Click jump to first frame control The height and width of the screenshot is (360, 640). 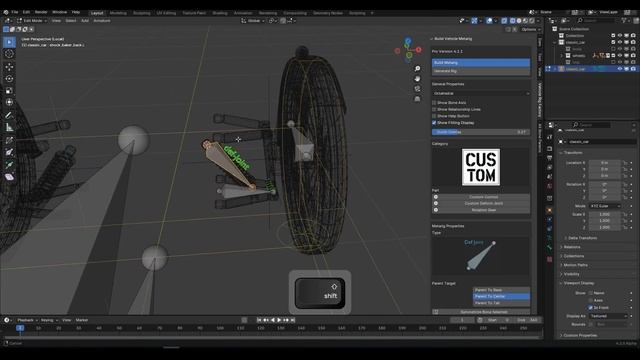coord(259,320)
